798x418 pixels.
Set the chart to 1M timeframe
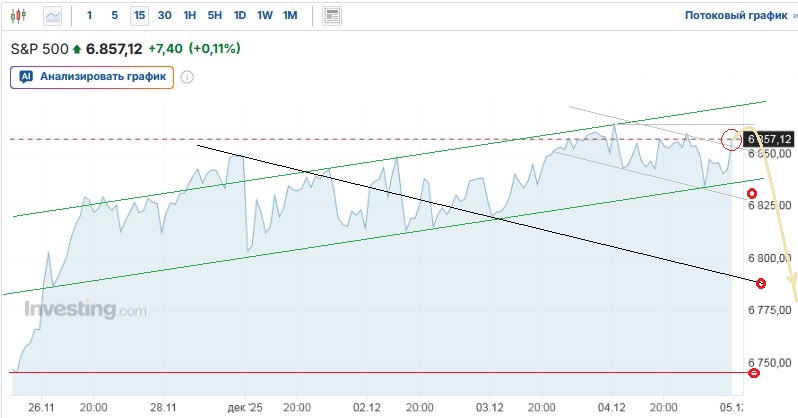(x=290, y=16)
